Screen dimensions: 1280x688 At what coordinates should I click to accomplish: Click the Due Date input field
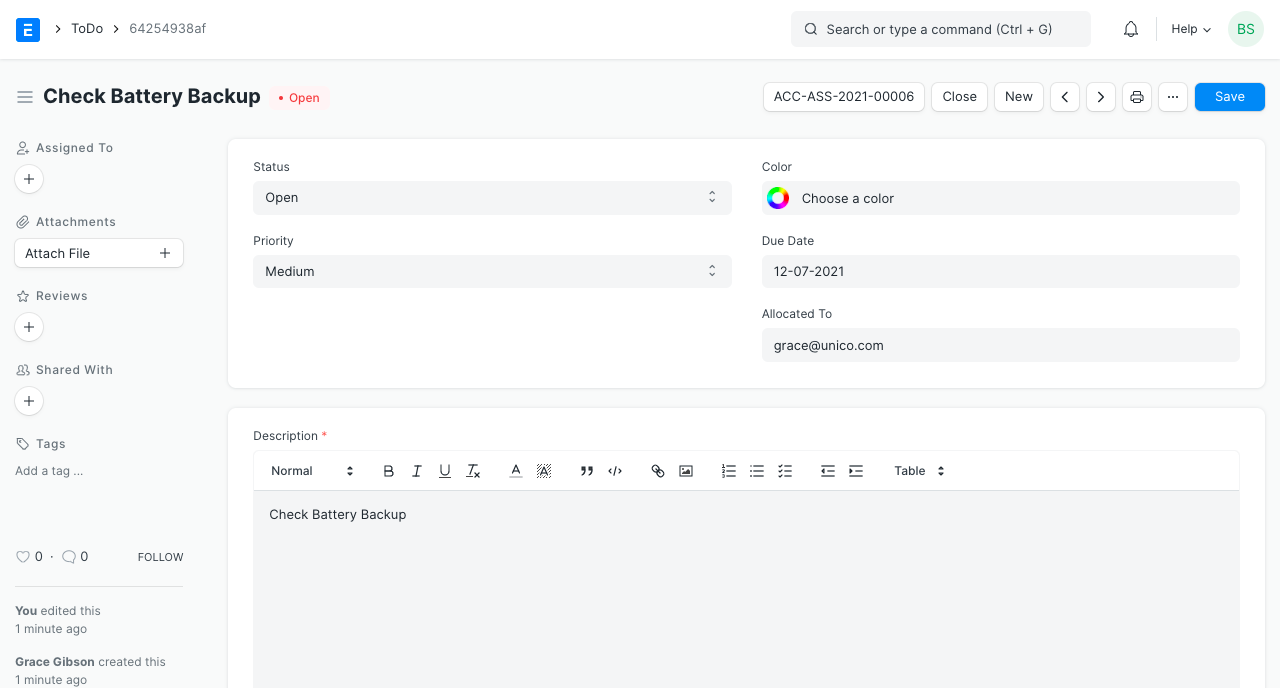tap(1000, 272)
